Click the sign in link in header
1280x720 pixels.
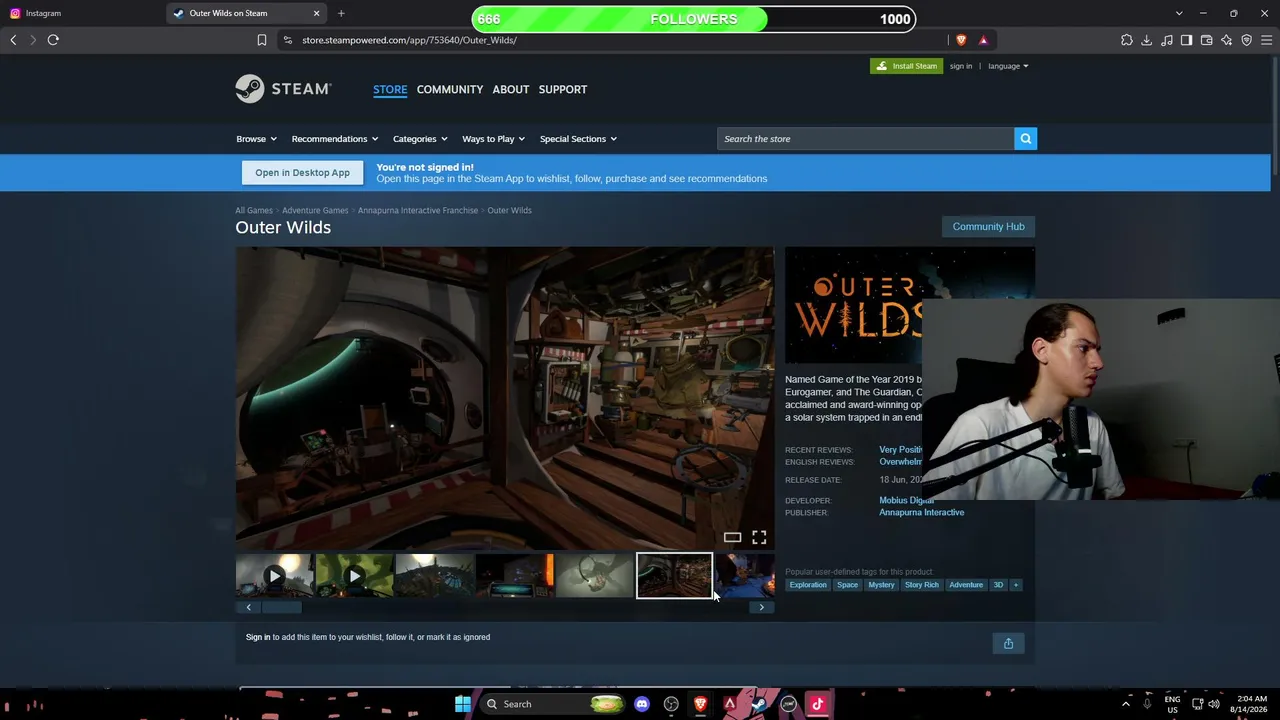point(961,66)
